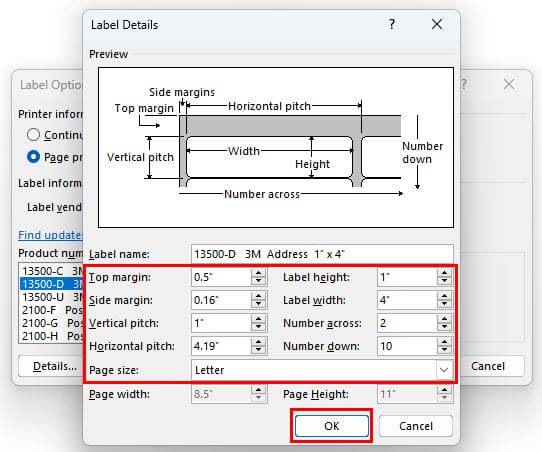Increase the Label height value
The width and height of the screenshot is (542, 452).
[445, 273]
